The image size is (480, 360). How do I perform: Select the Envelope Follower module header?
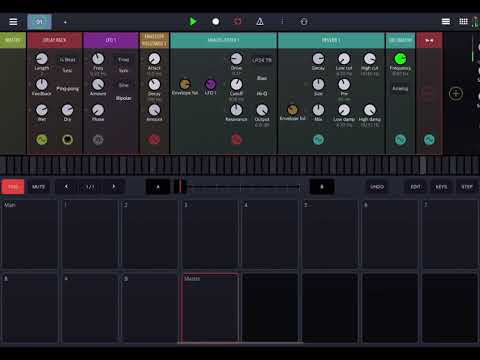154,40
